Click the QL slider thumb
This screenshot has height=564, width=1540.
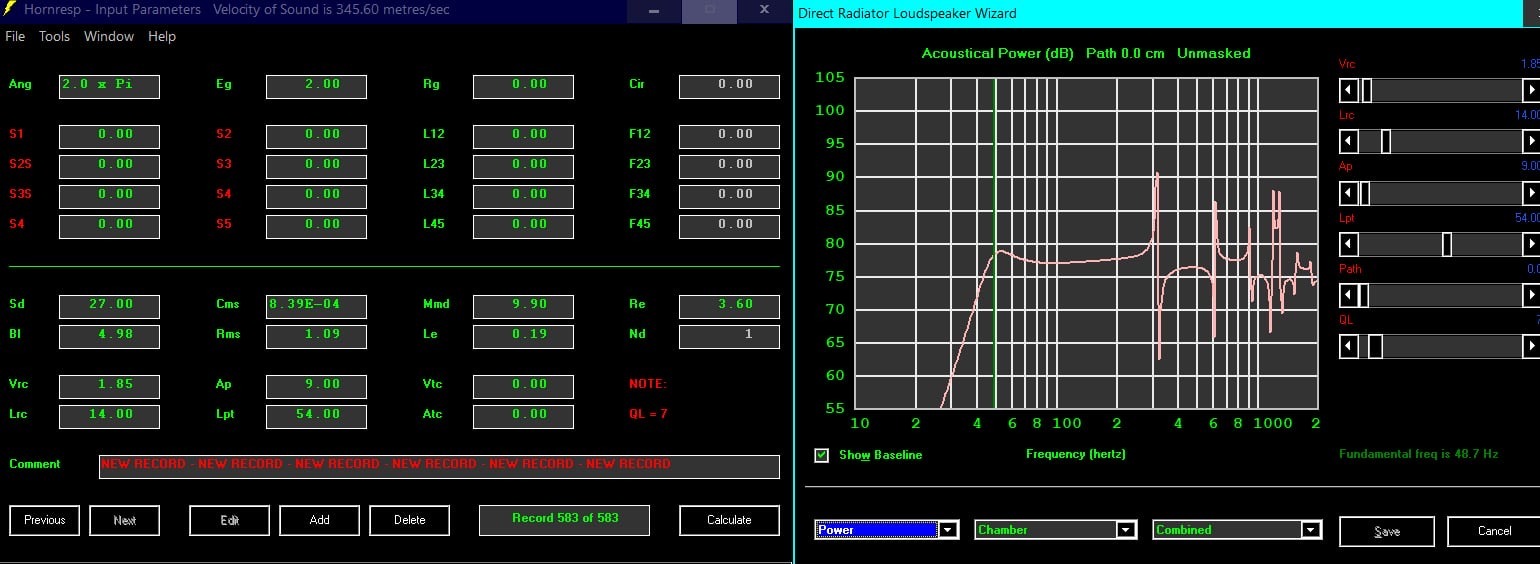pos(1375,346)
